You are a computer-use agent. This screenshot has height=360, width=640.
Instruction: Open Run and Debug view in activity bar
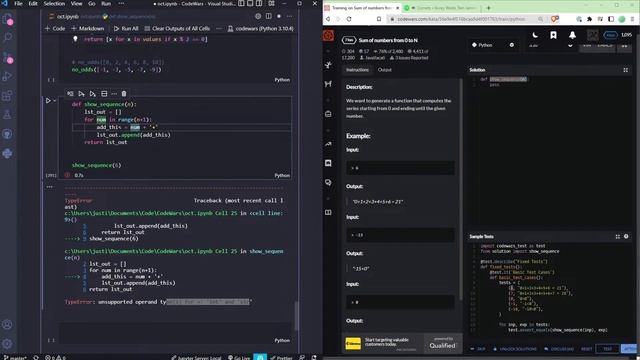coord(7,76)
